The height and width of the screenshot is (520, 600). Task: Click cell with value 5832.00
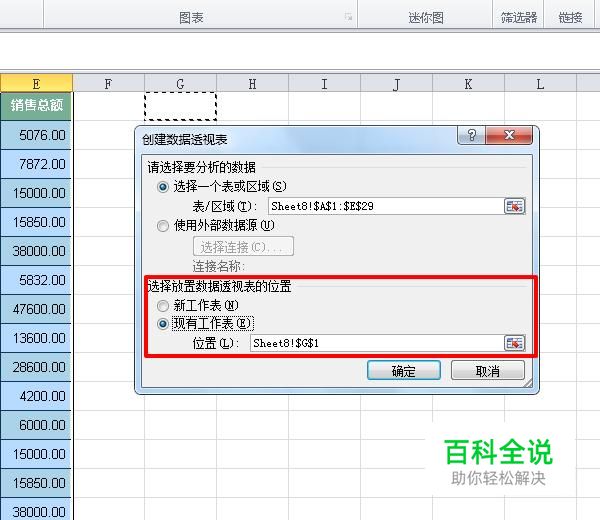tap(36, 280)
